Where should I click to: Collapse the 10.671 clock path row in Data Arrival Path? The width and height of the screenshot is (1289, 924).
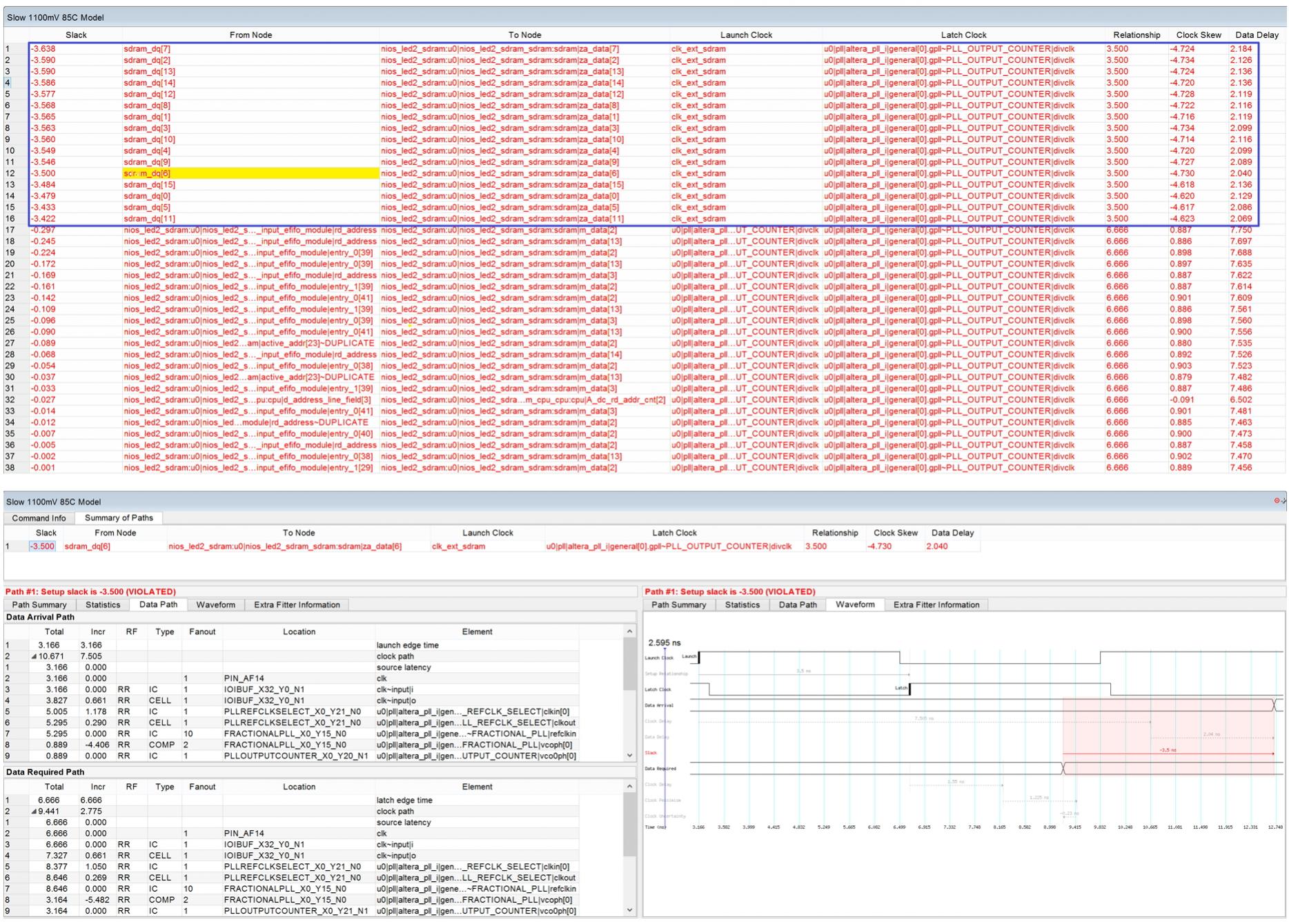pos(34,656)
